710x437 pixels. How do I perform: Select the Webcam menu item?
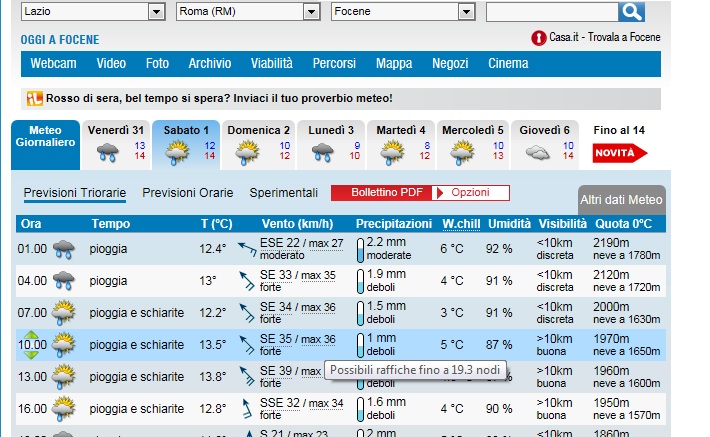click(x=53, y=64)
